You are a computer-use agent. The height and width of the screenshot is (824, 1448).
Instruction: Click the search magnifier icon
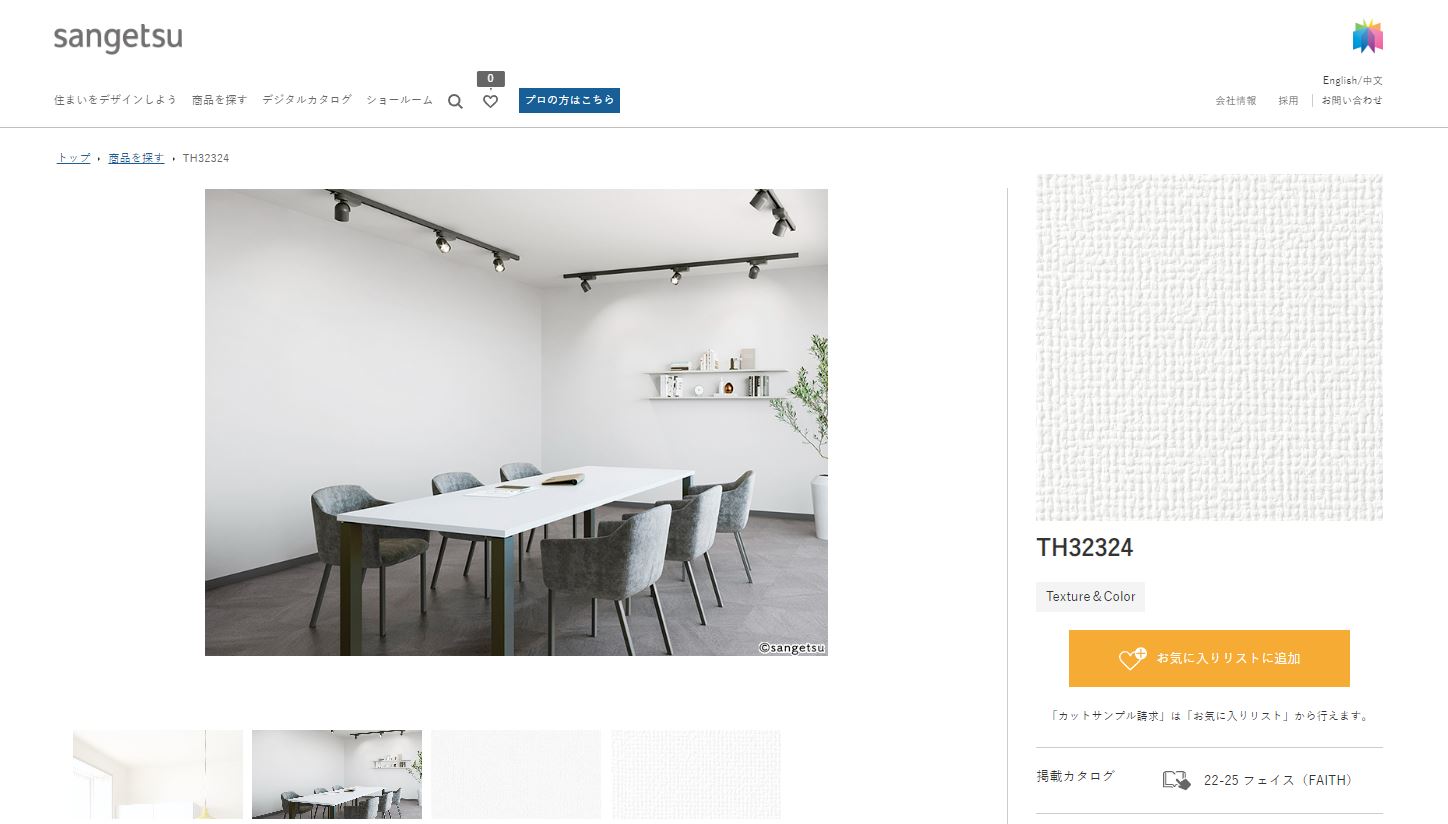point(455,101)
